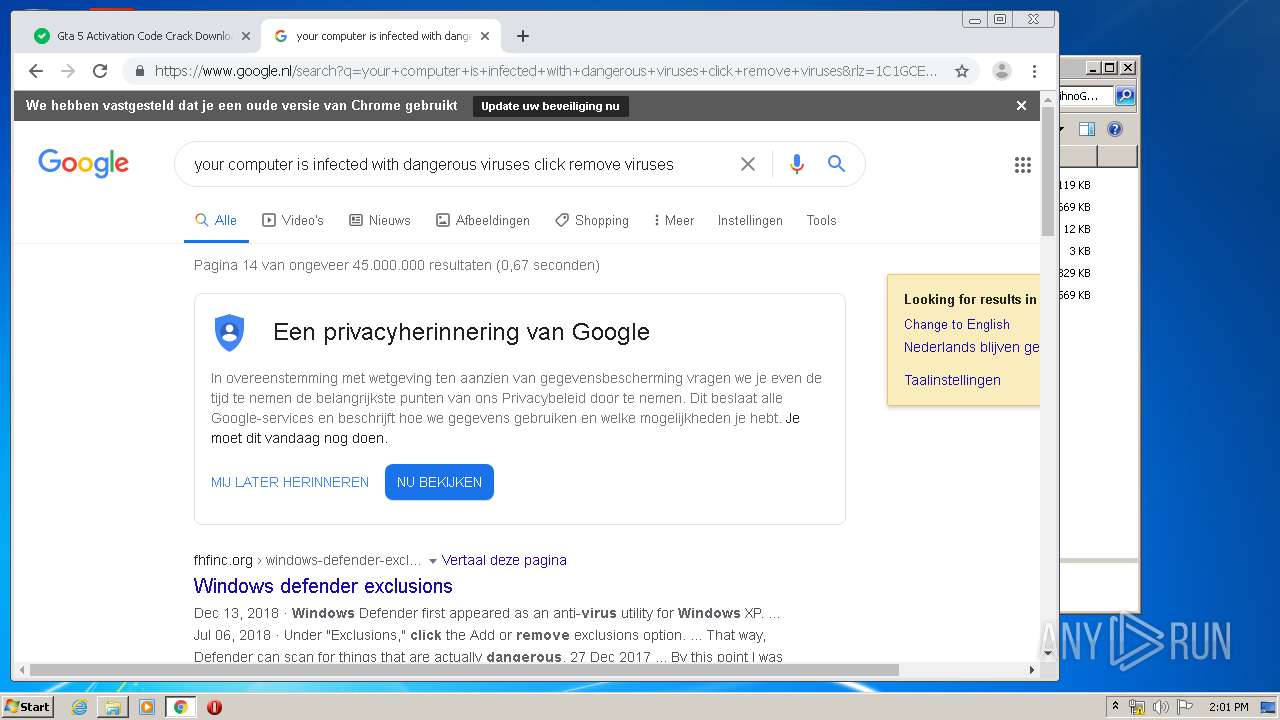
Task: Switch to the Nieuws results tab
Action: click(x=380, y=220)
